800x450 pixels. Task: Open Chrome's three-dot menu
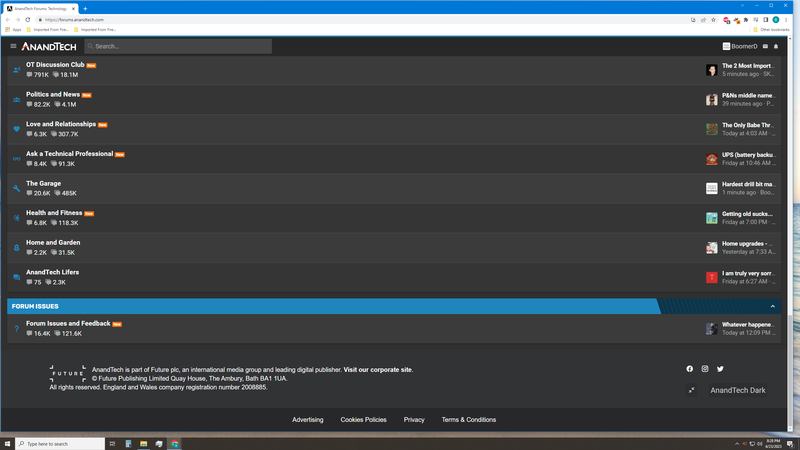point(786,20)
